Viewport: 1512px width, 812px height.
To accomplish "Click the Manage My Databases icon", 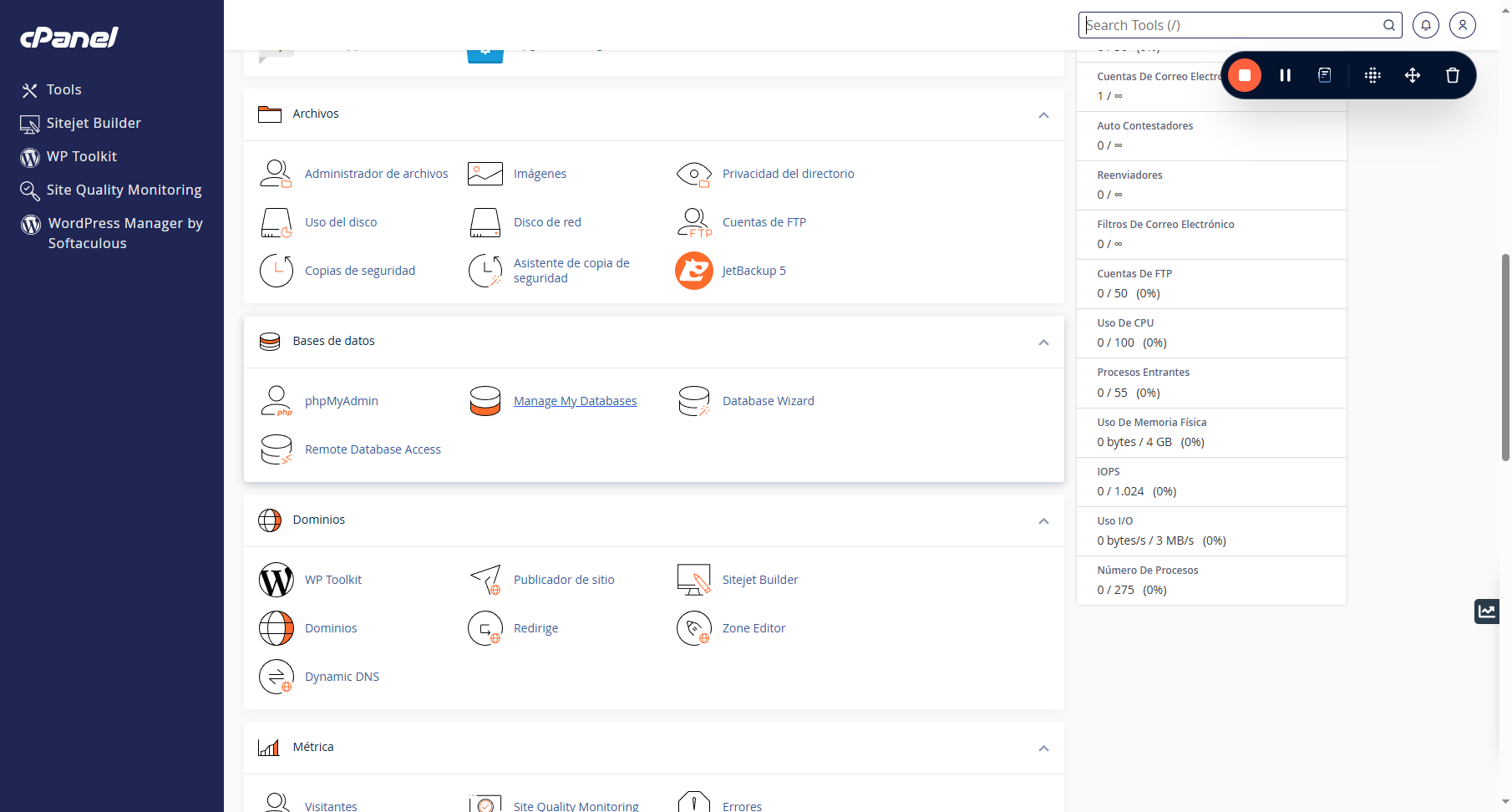I will coord(485,401).
